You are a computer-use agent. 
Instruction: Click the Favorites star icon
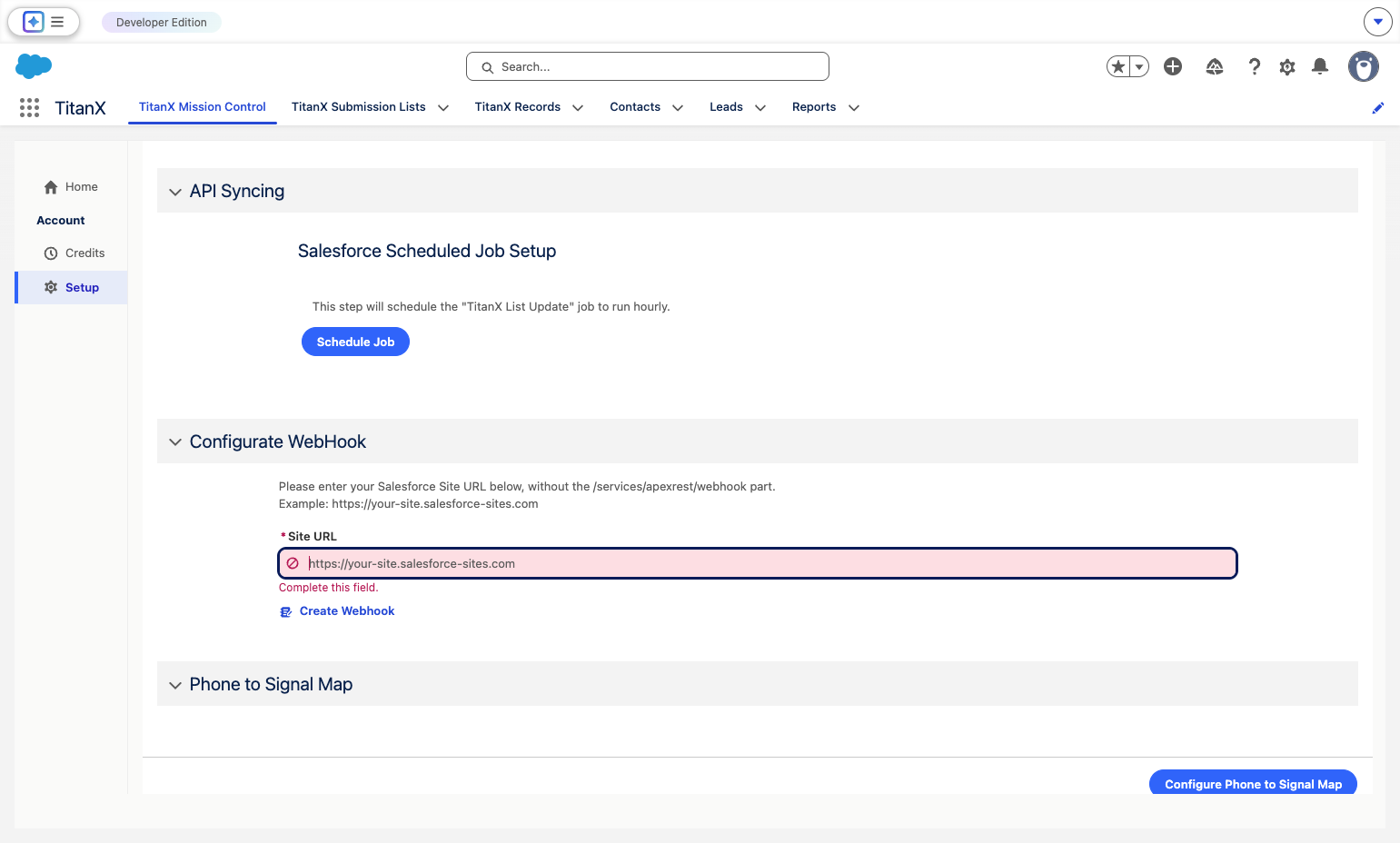click(x=1118, y=66)
